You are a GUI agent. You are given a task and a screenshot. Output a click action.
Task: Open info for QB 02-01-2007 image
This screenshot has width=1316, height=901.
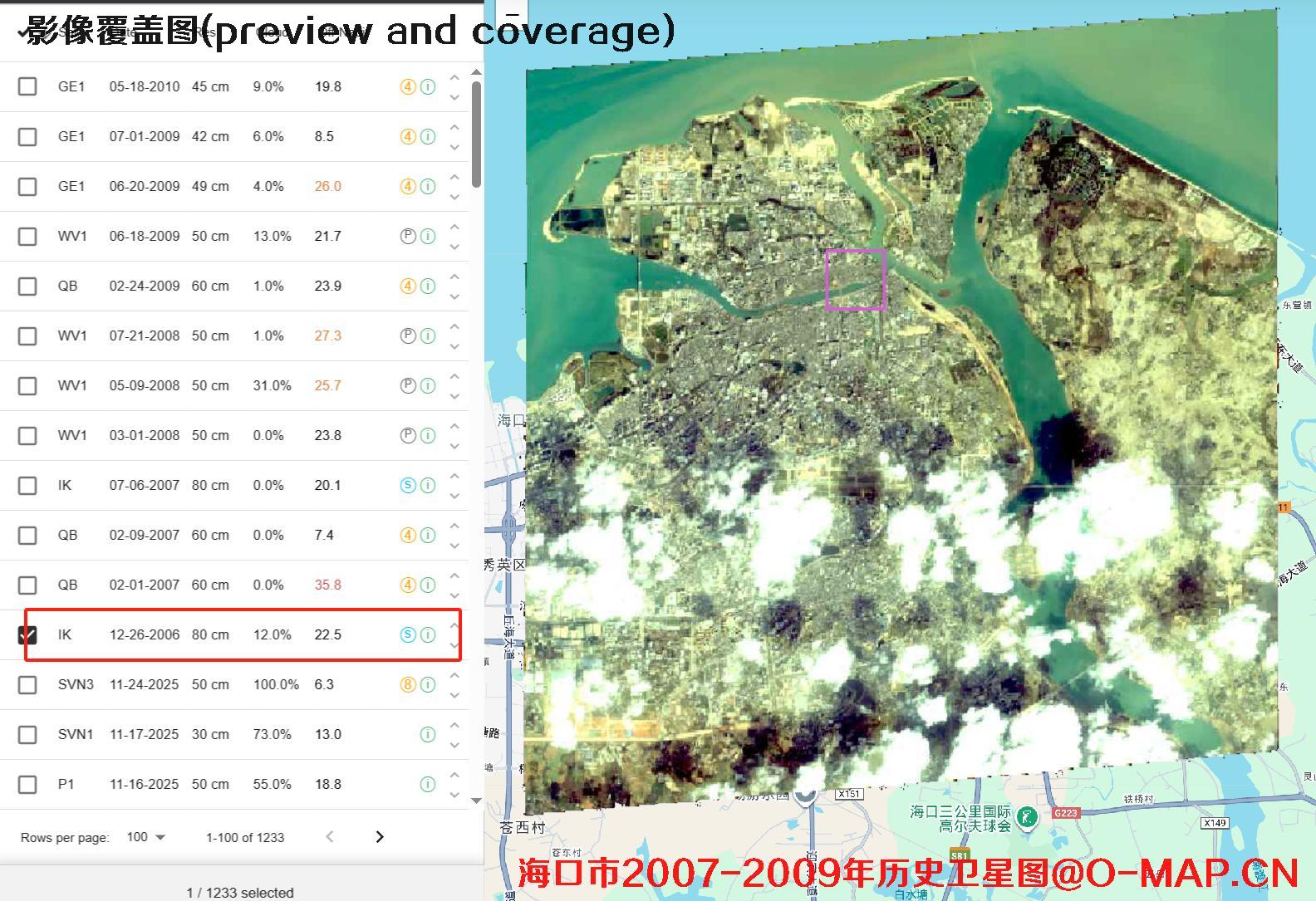[428, 585]
